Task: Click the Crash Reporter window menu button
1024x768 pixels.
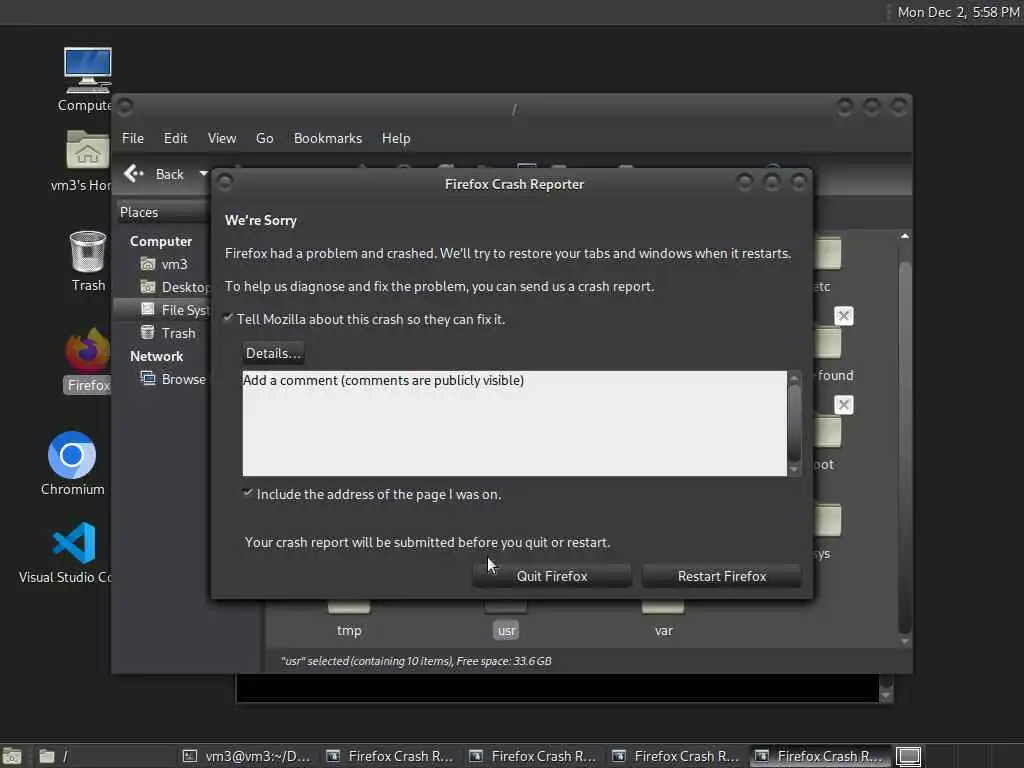Action: point(225,182)
